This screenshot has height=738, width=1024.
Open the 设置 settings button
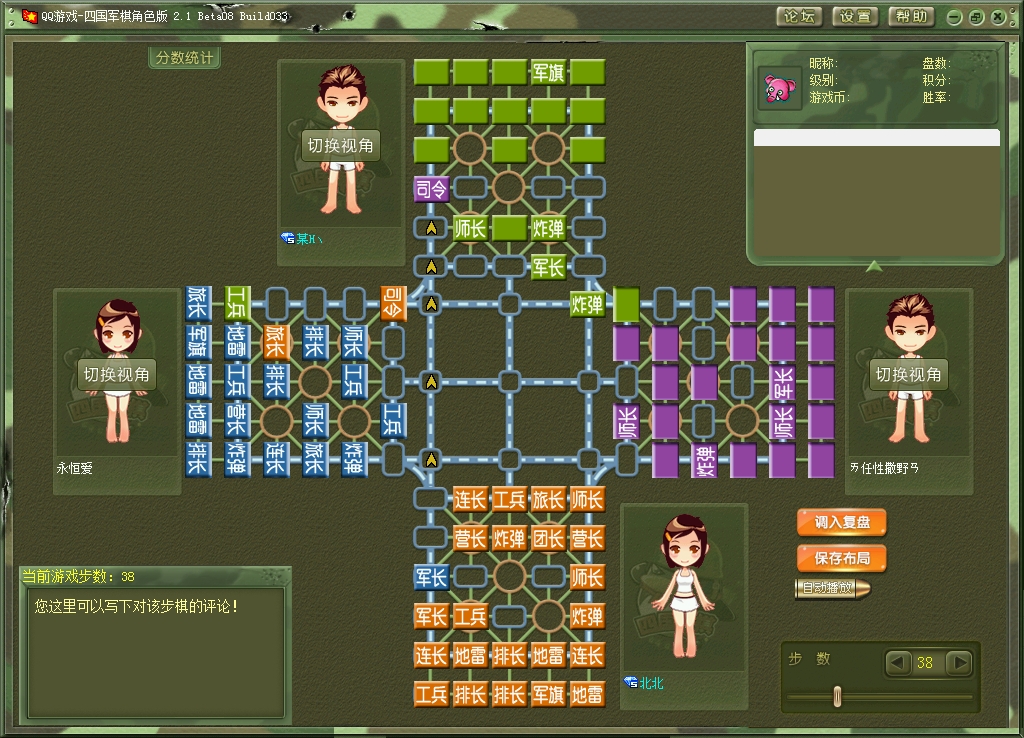855,16
